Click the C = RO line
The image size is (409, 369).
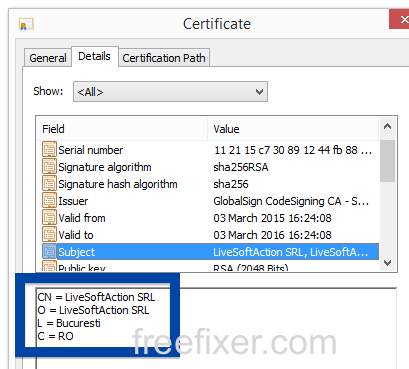55,336
